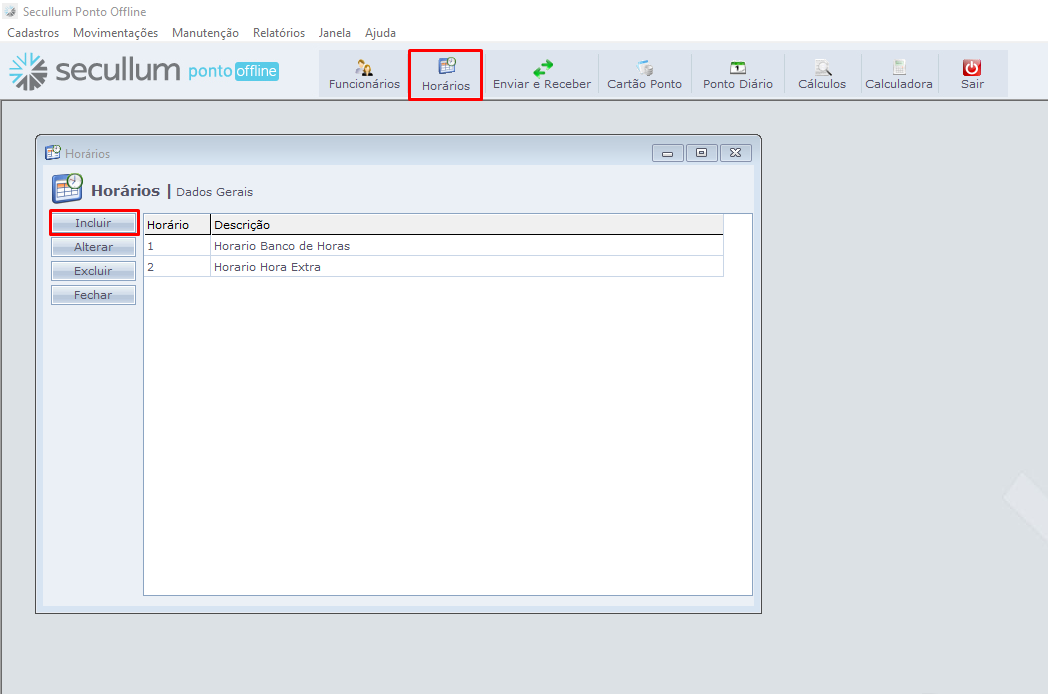The height and width of the screenshot is (694, 1048).
Task: Select the Horario Banco de Horas row
Action: click(282, 246)
